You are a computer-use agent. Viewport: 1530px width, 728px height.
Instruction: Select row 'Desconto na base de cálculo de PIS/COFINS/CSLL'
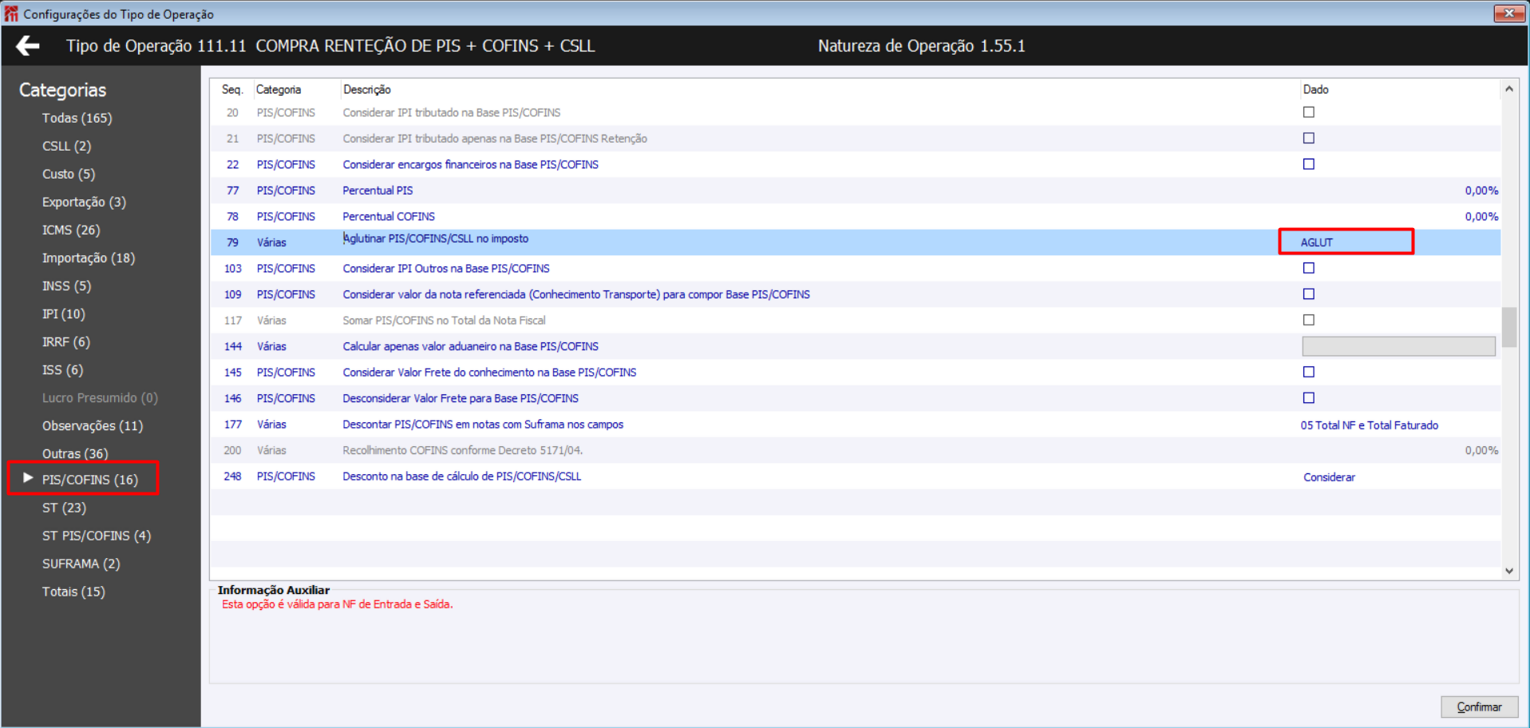[462, 476]
